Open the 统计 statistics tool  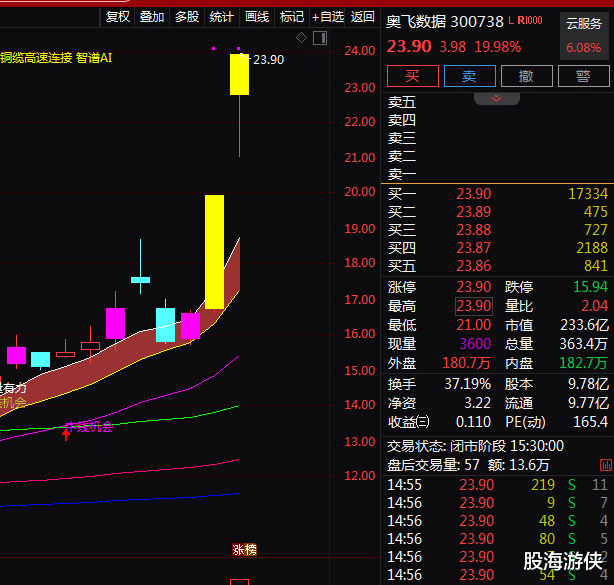222,17
